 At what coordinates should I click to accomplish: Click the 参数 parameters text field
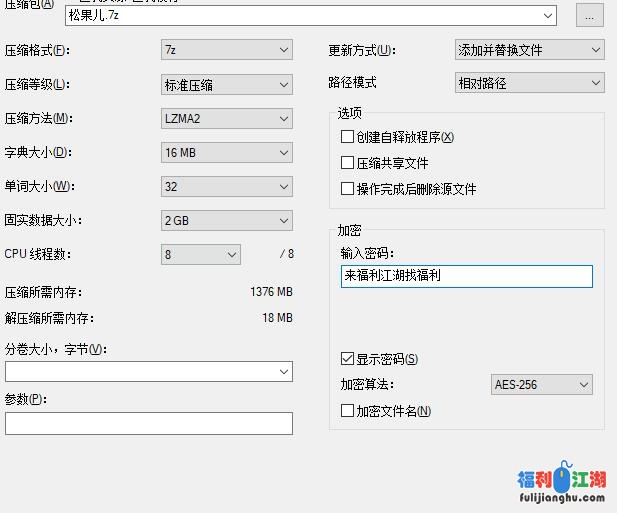148,424
